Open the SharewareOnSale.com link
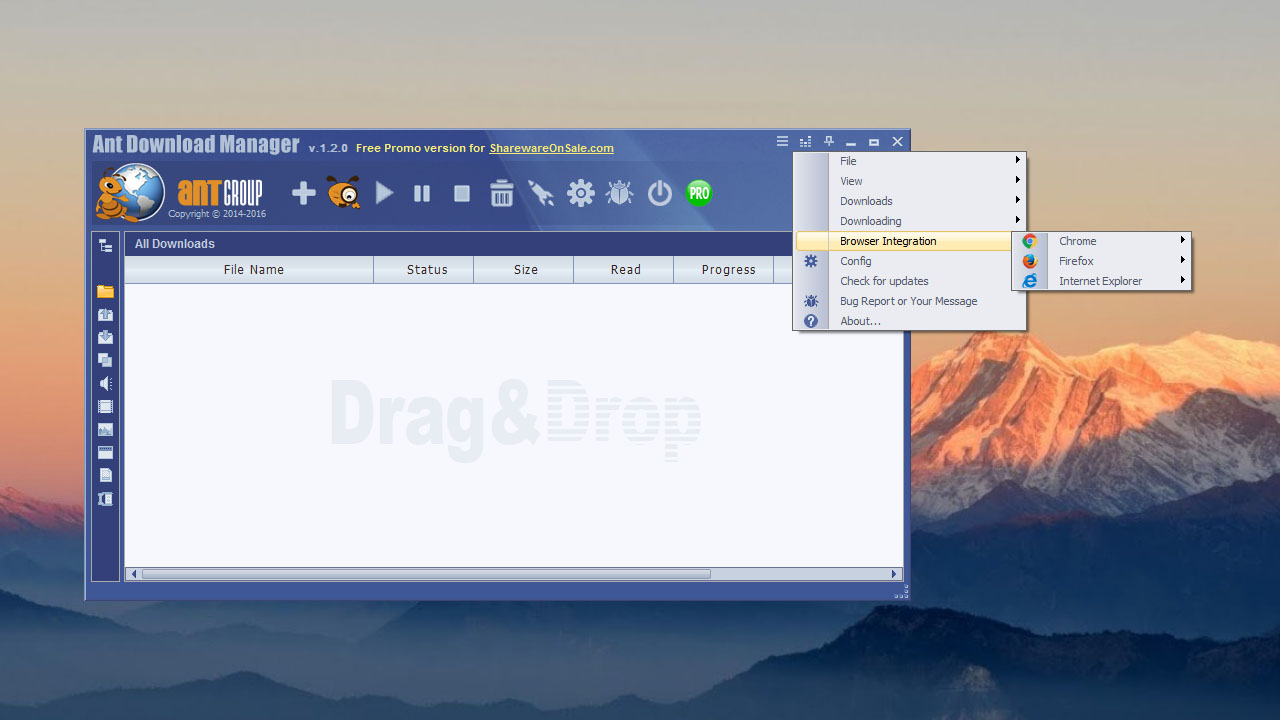This screenshot has height=720, width=1280. tap(551, 148)
